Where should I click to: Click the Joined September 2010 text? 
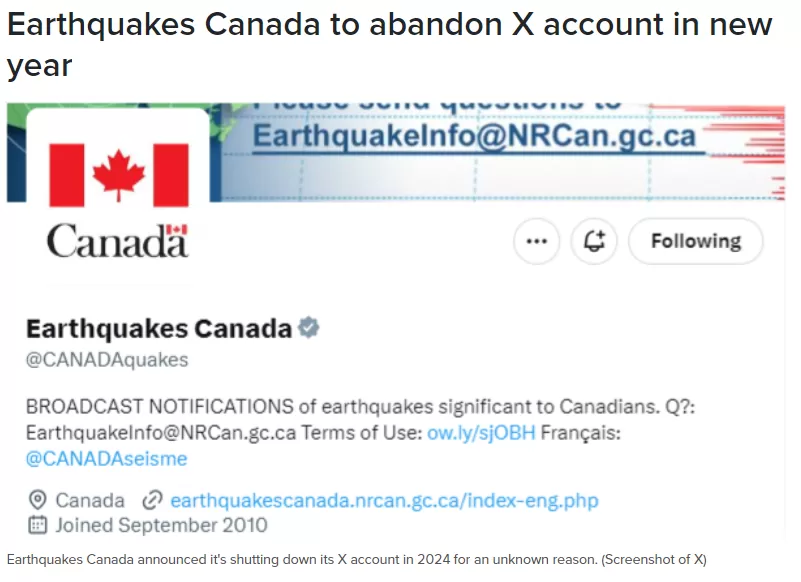[161, 525]
